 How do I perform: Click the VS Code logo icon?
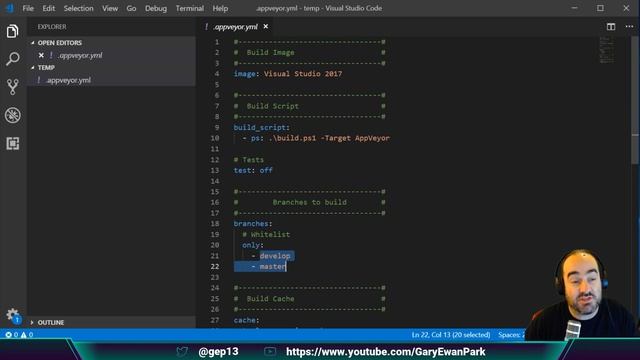pyautogui.click(x=10, y=8)
